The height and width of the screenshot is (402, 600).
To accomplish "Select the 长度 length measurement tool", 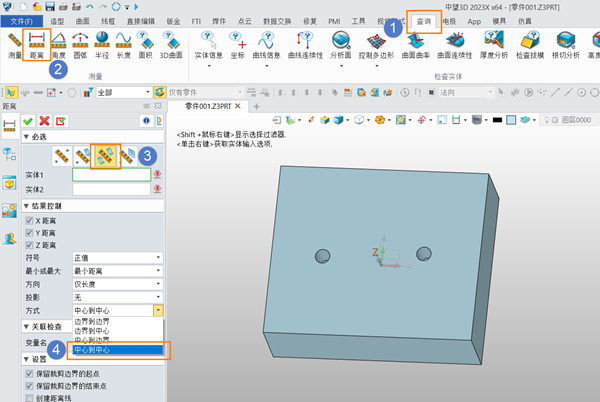I will pyautogui.click(x=124, y=45).
